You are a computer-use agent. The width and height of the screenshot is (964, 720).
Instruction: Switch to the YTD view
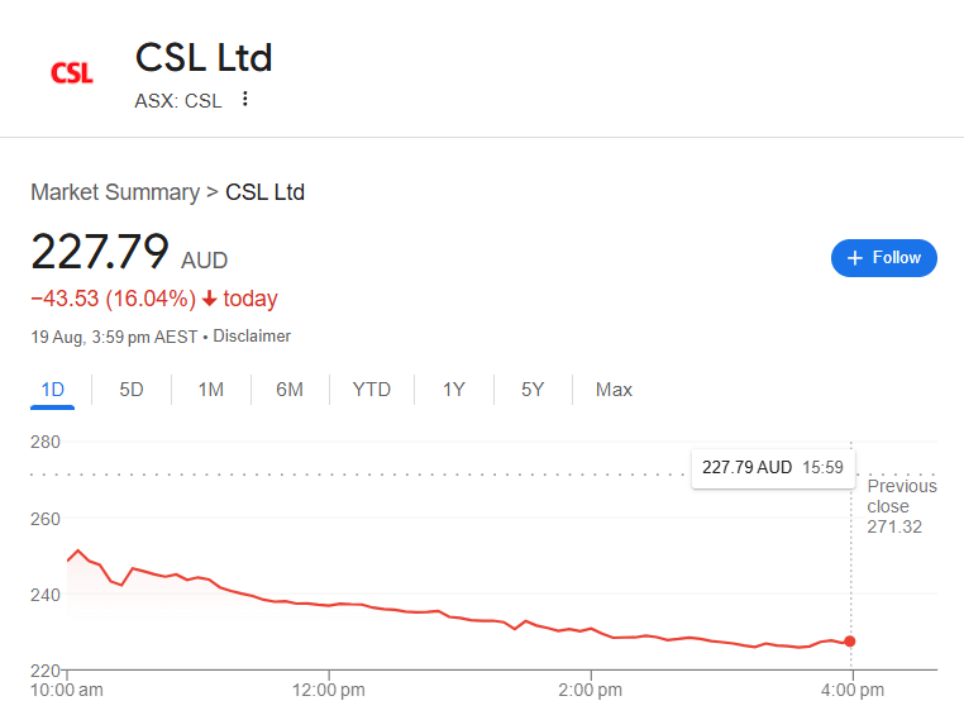[371, 389]
